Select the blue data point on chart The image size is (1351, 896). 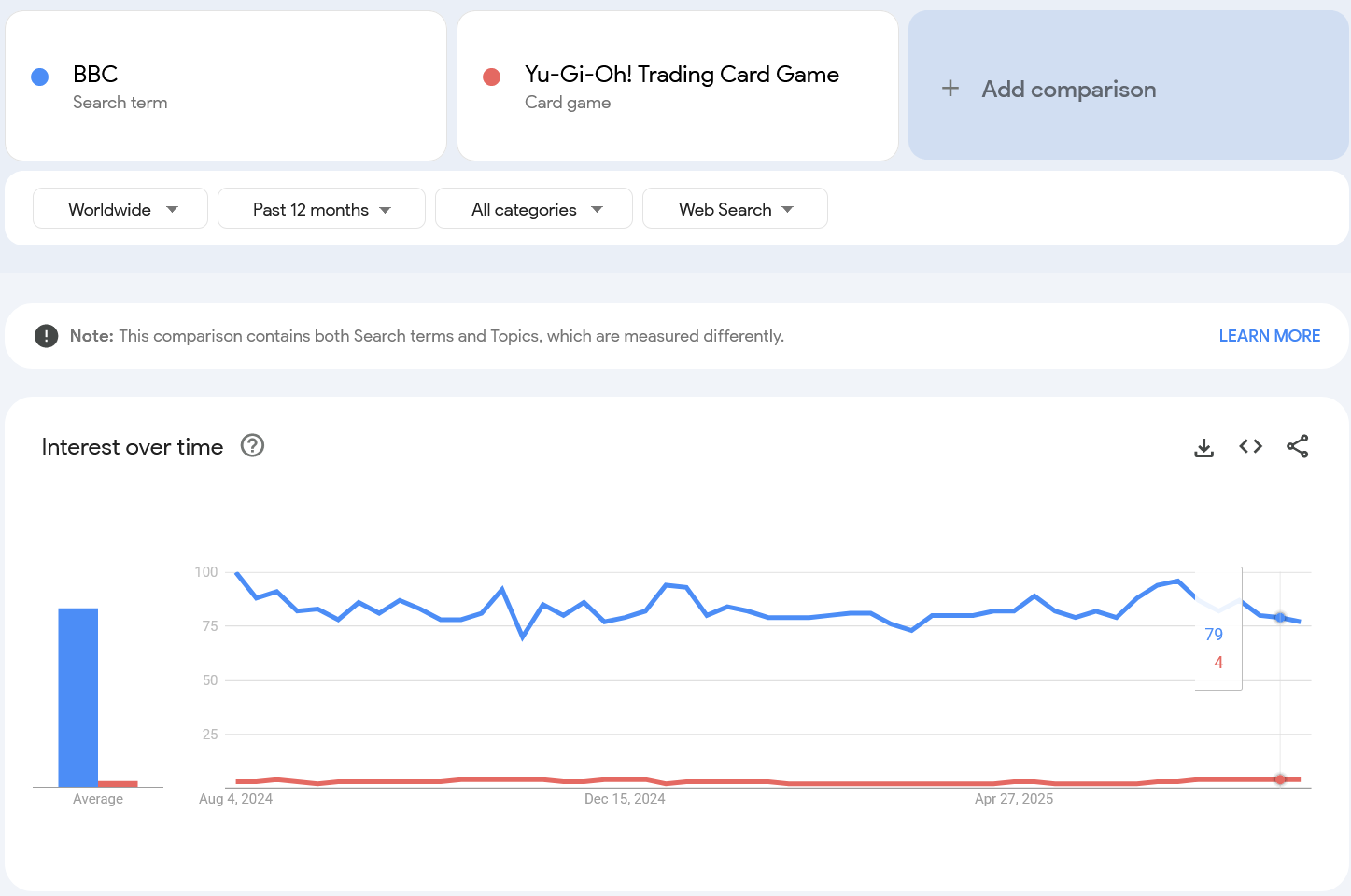1280,618
